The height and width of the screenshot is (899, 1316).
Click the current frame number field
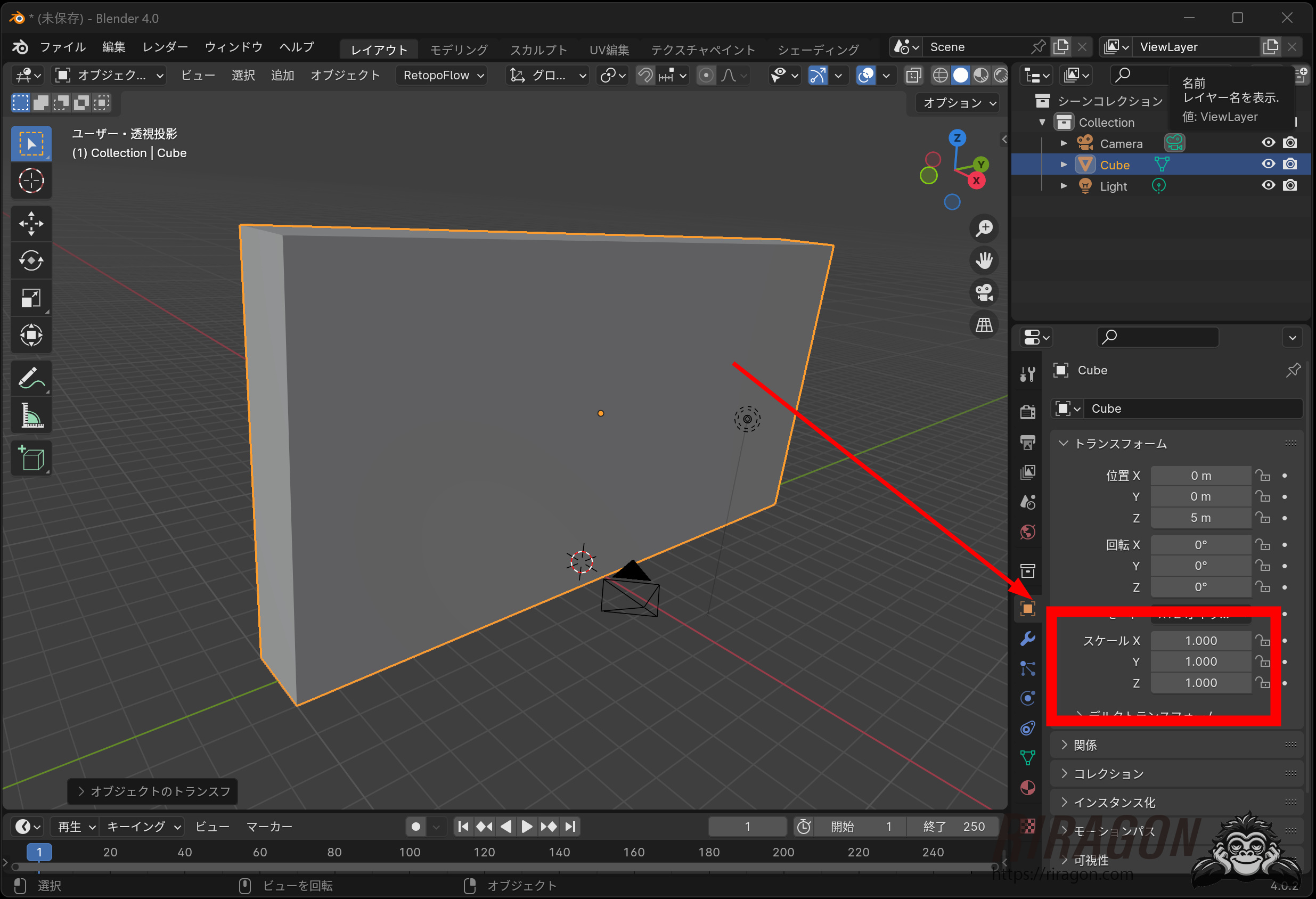pyautogui.click(x=747, y=827)
